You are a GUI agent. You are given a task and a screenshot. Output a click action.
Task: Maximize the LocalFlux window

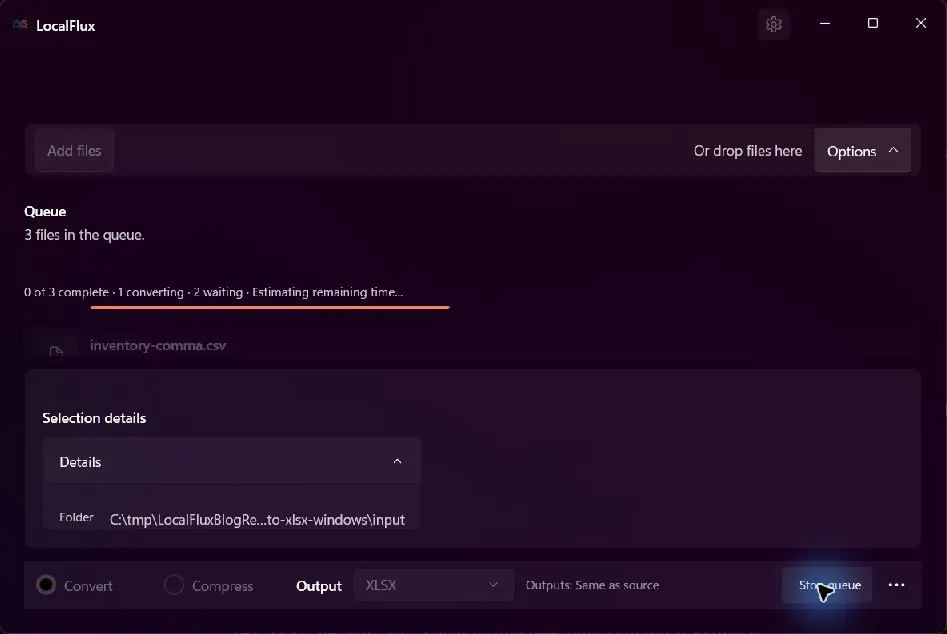pos(873,24)
